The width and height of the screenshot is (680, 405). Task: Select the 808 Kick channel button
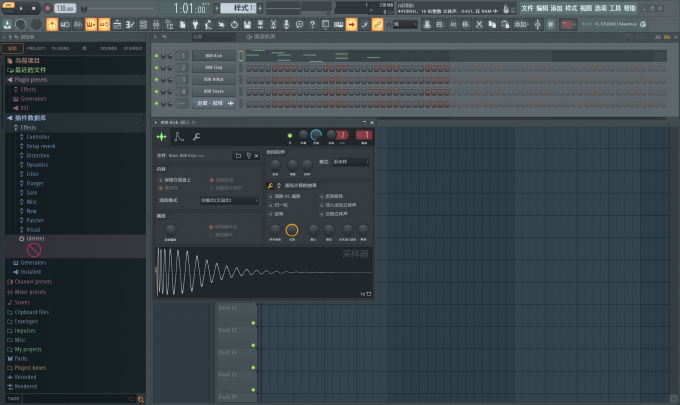[x=214, y=56]
